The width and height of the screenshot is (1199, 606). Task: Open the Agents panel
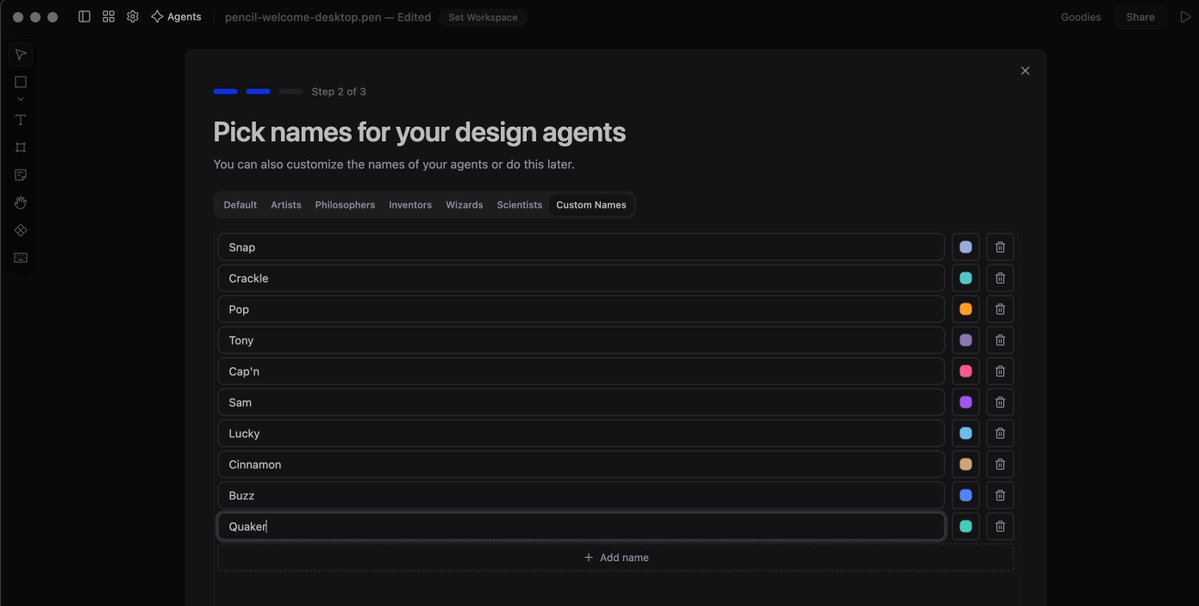(x=176, y=17)
